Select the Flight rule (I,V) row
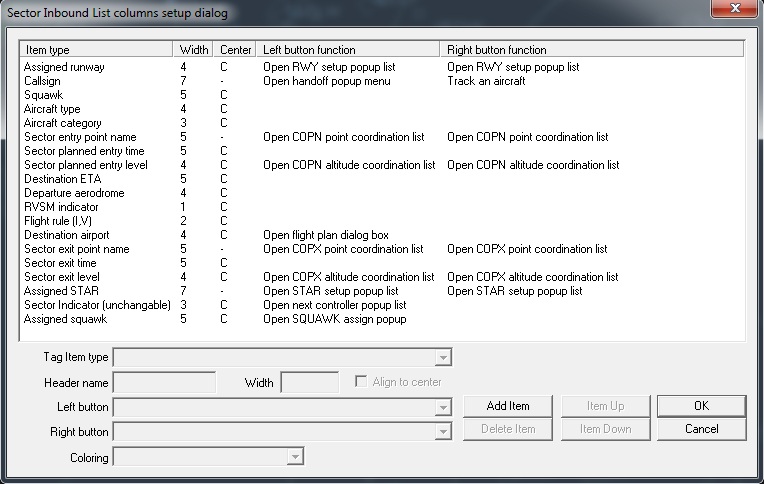The image size is (764, 484). pyautogui.click(x=382, y=221)
